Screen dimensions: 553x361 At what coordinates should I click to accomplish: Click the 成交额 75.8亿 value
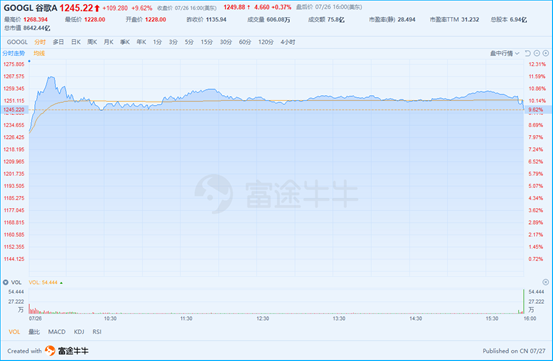coord(336,19)
